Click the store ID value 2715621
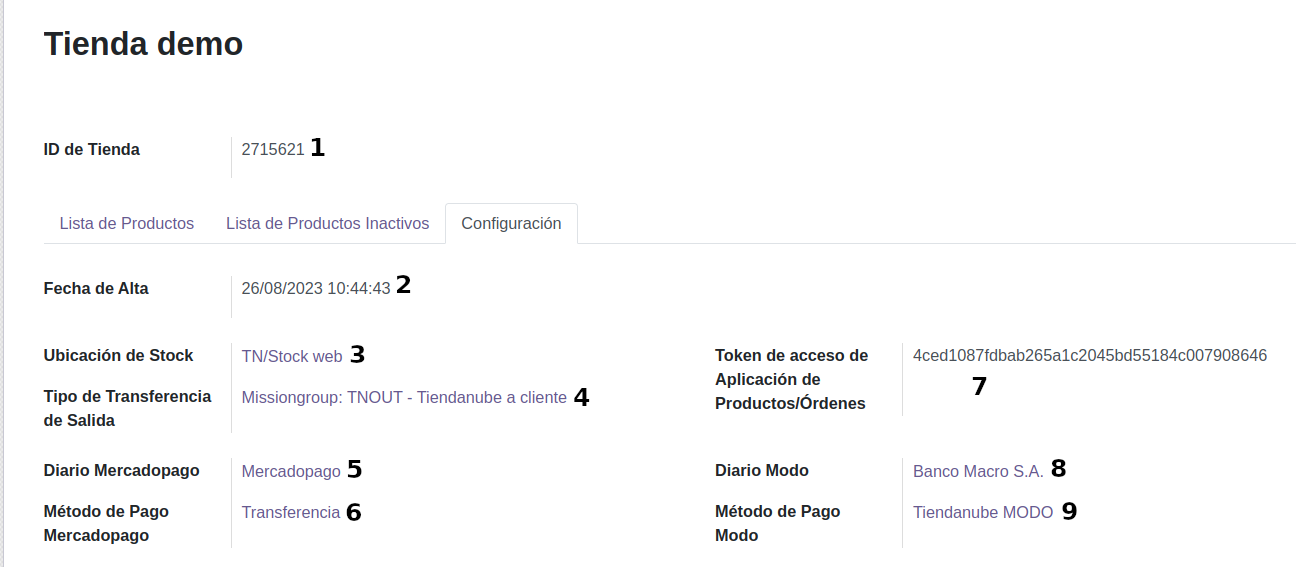The image size is (1296, 567). click(x=273, y=150)
